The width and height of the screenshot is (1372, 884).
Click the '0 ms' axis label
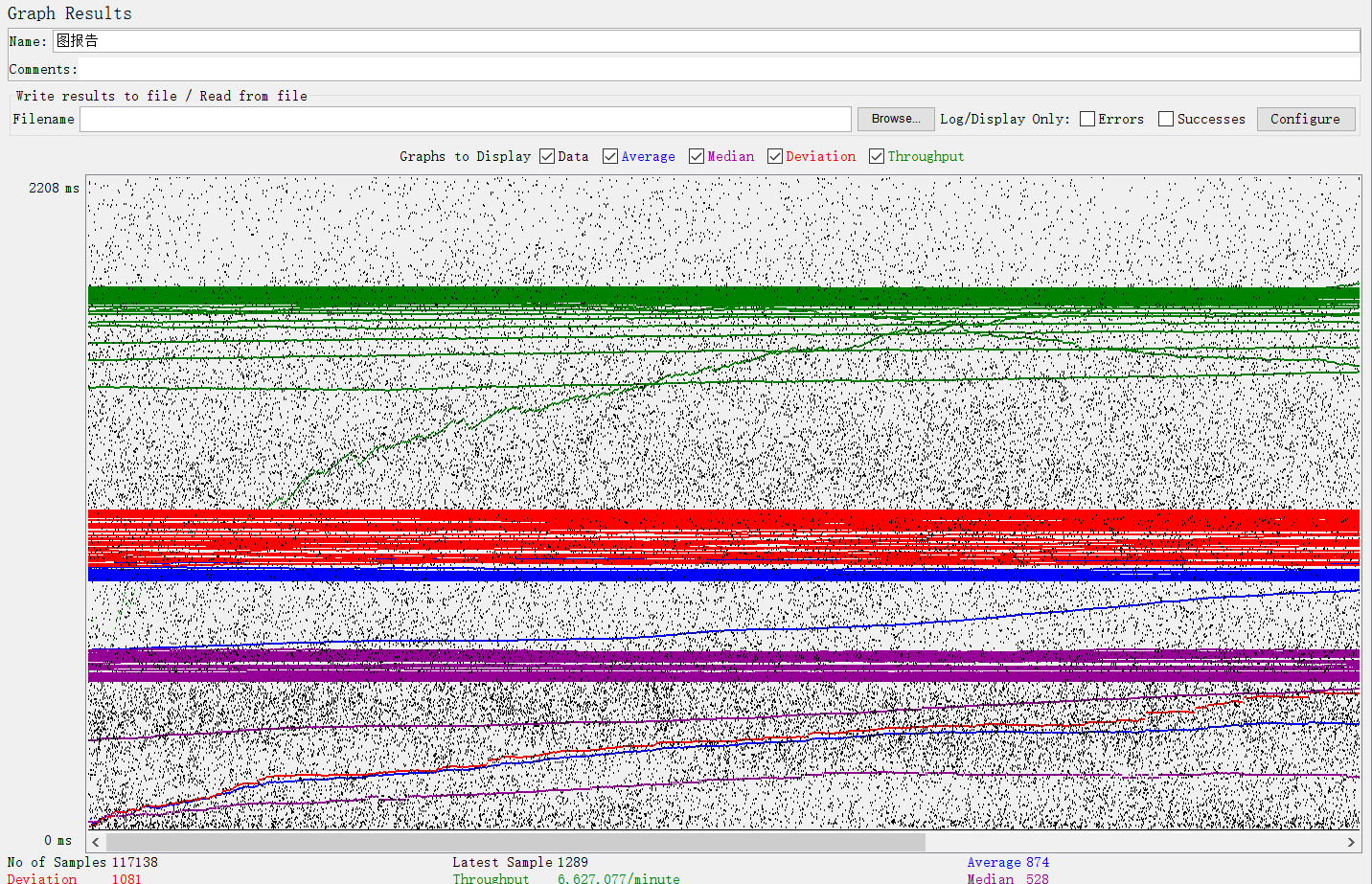pyautogui.click(x=57, y=840)
